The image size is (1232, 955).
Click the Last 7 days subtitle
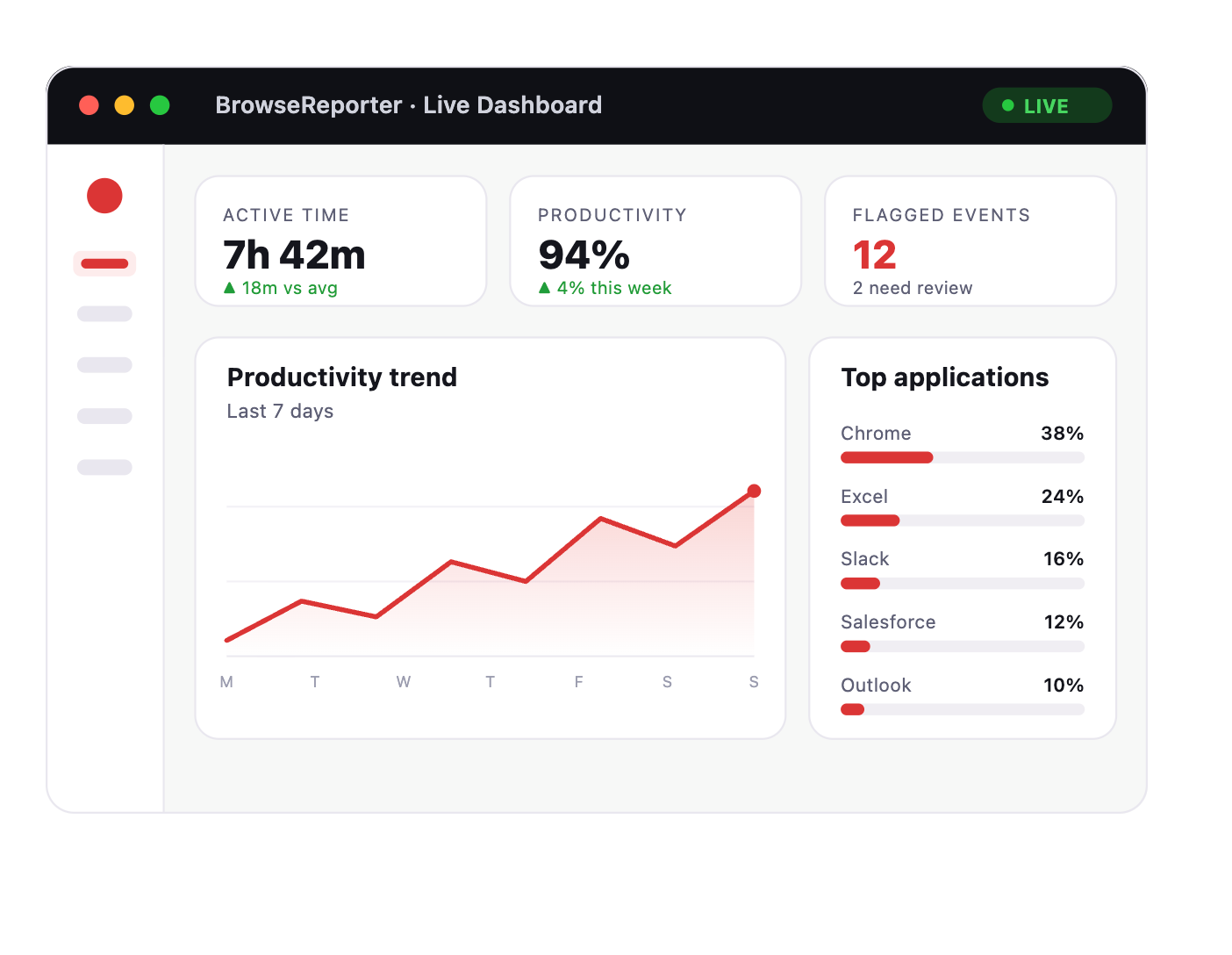point(280,411)
